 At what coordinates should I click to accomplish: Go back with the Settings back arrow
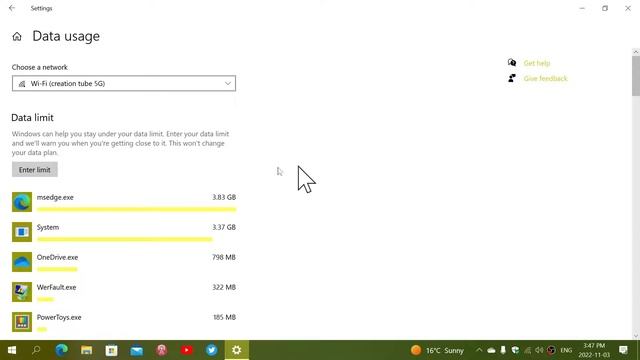coord(12,8)
